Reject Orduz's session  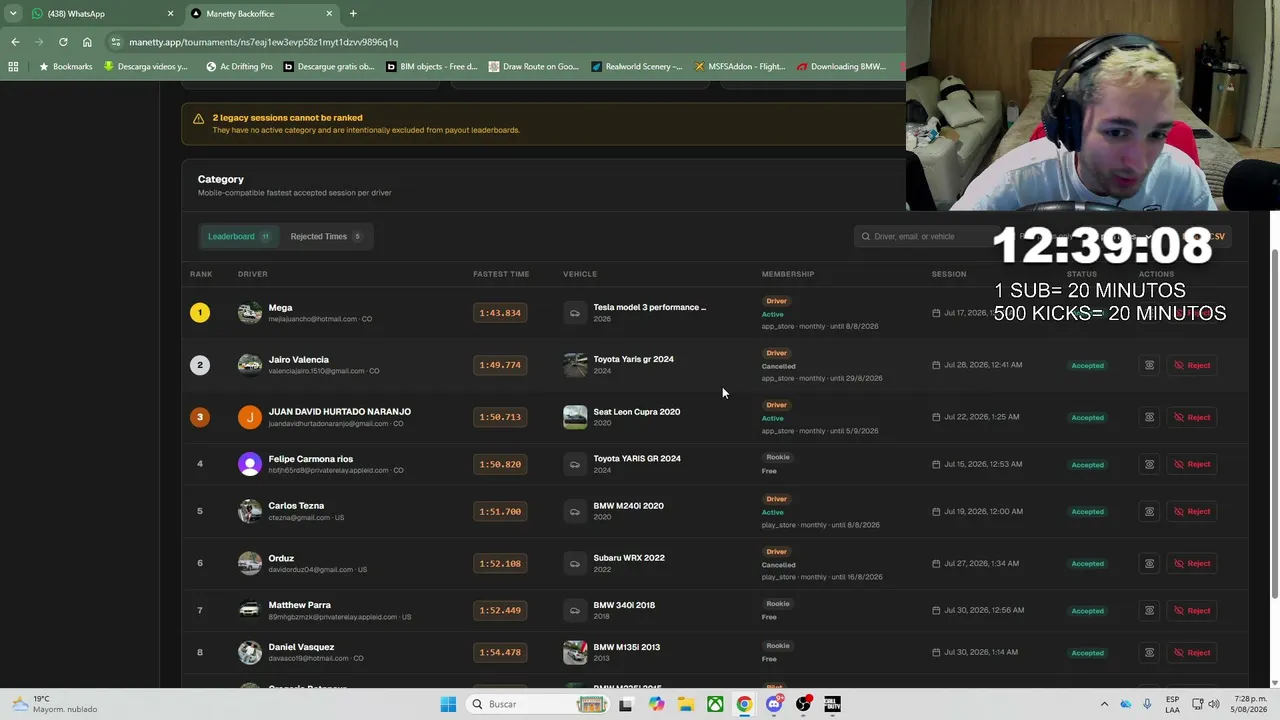coord(1192,563)
